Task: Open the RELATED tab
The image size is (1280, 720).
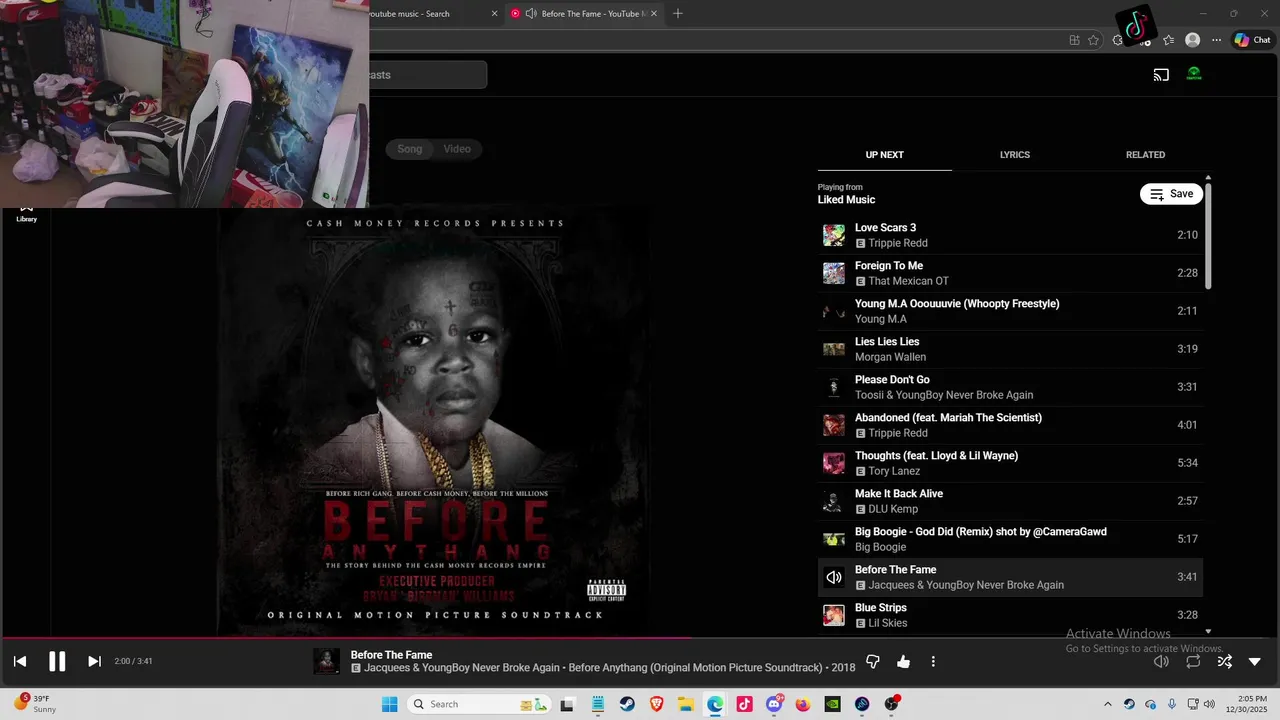Action: 1145,155
